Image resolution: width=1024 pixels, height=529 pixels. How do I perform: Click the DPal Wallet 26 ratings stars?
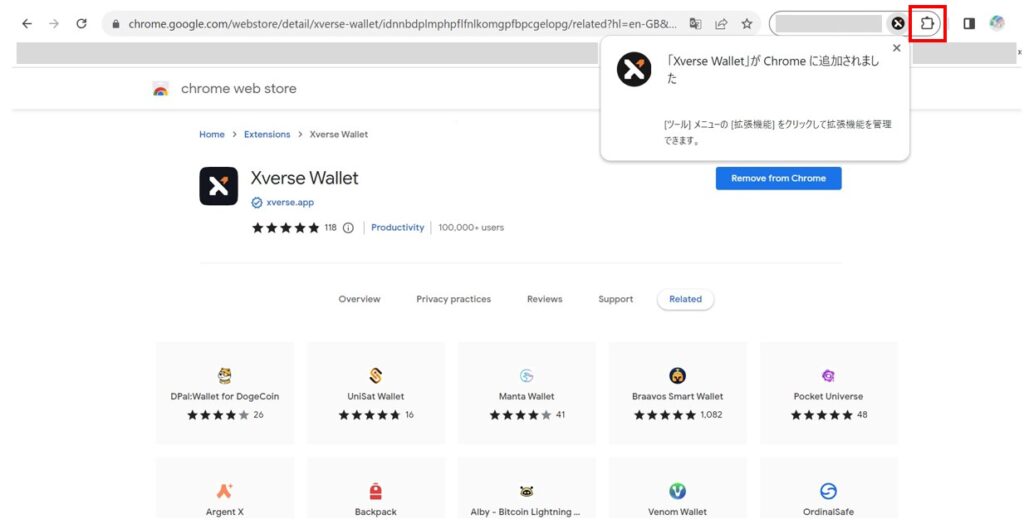[218, 415]
